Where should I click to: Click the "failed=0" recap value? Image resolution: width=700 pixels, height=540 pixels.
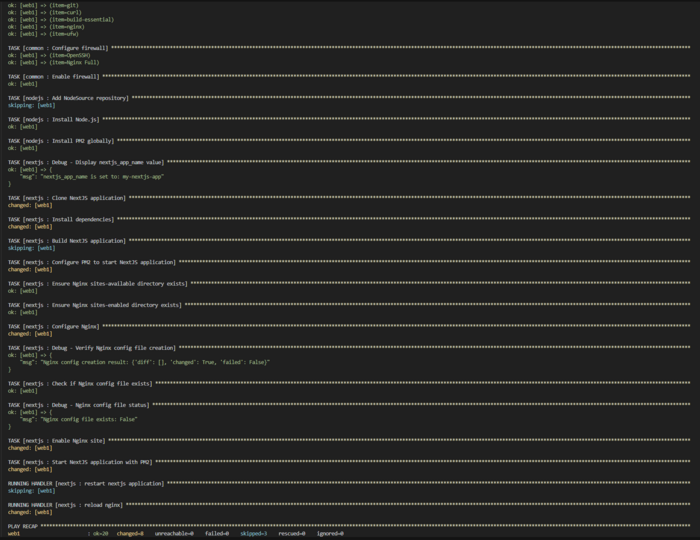click(x=217, y=534)
